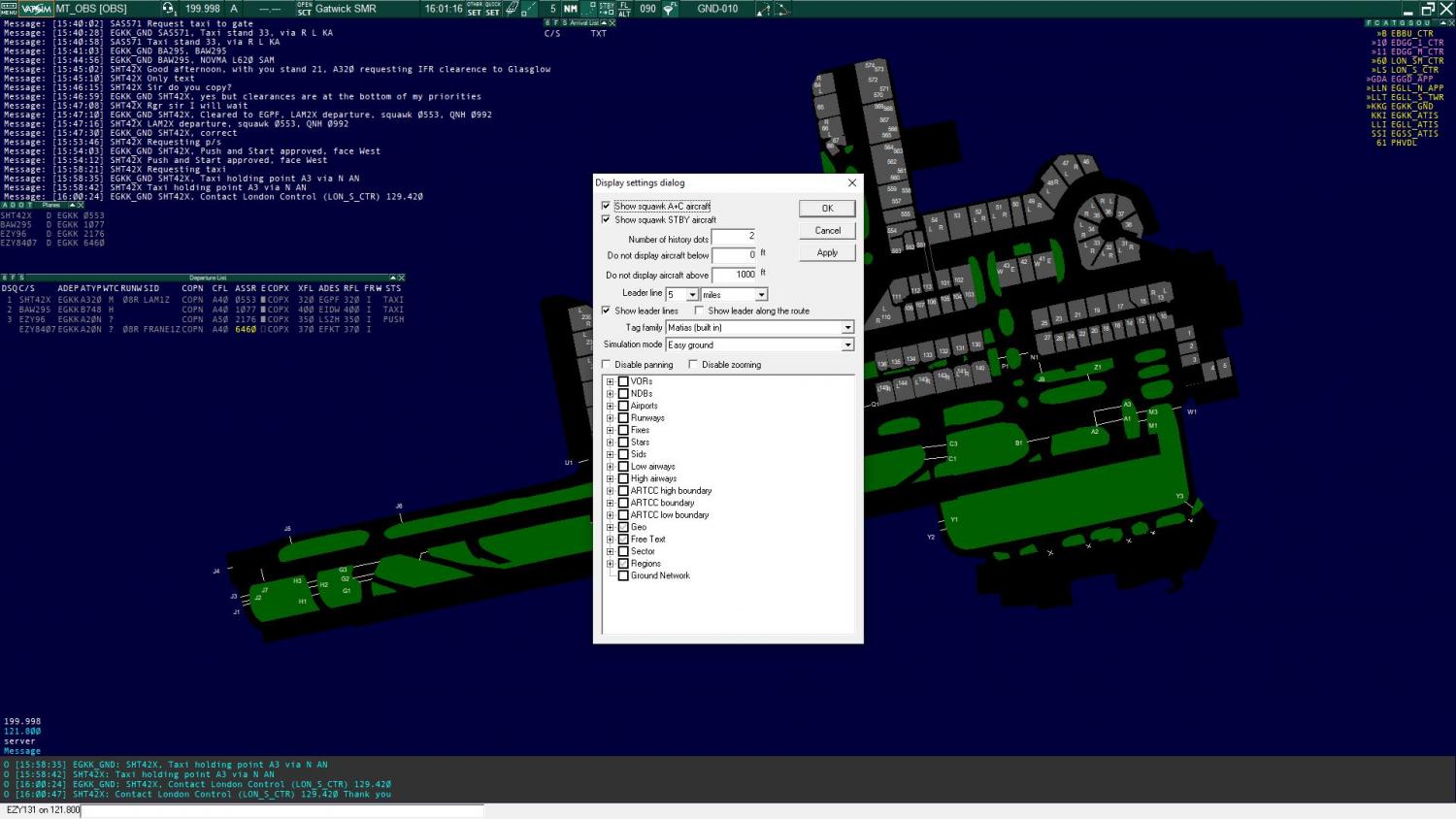
Task: Select the Free Text tree item
Action: pos(647,540)
